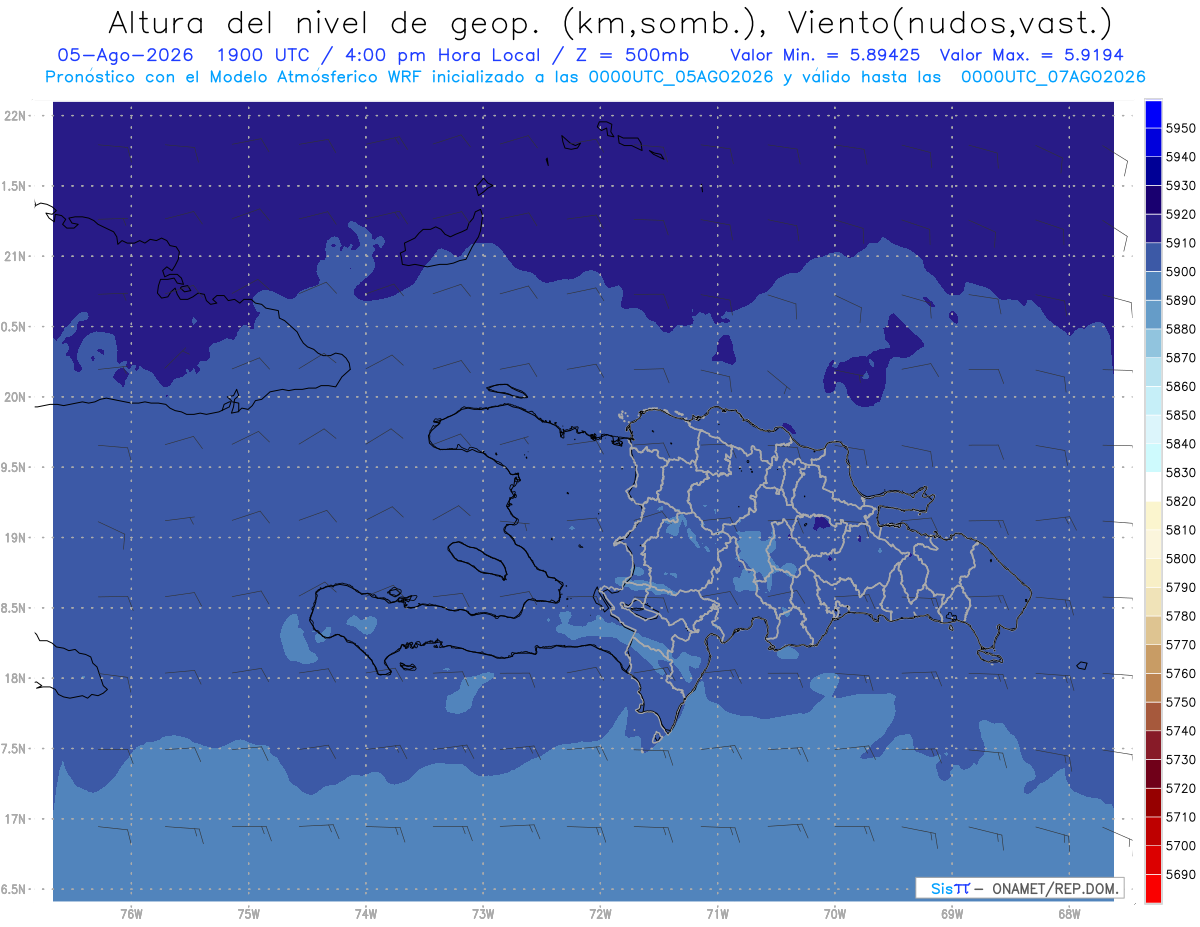Viewport: 1200px width, 927px height.
Task: Click the legend color band between 5850 and 5860
Action: click(x=1152, y=400)
